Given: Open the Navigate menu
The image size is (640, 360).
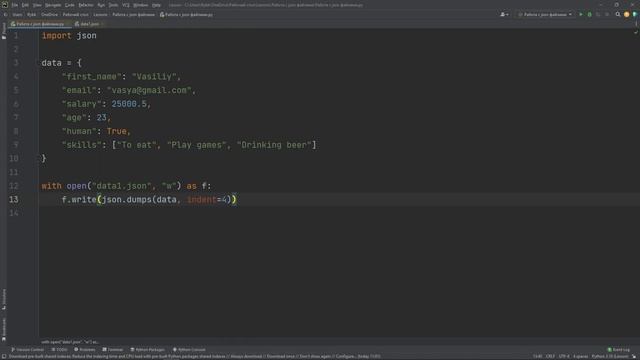Looking at the screenshot, I should 53,5.
